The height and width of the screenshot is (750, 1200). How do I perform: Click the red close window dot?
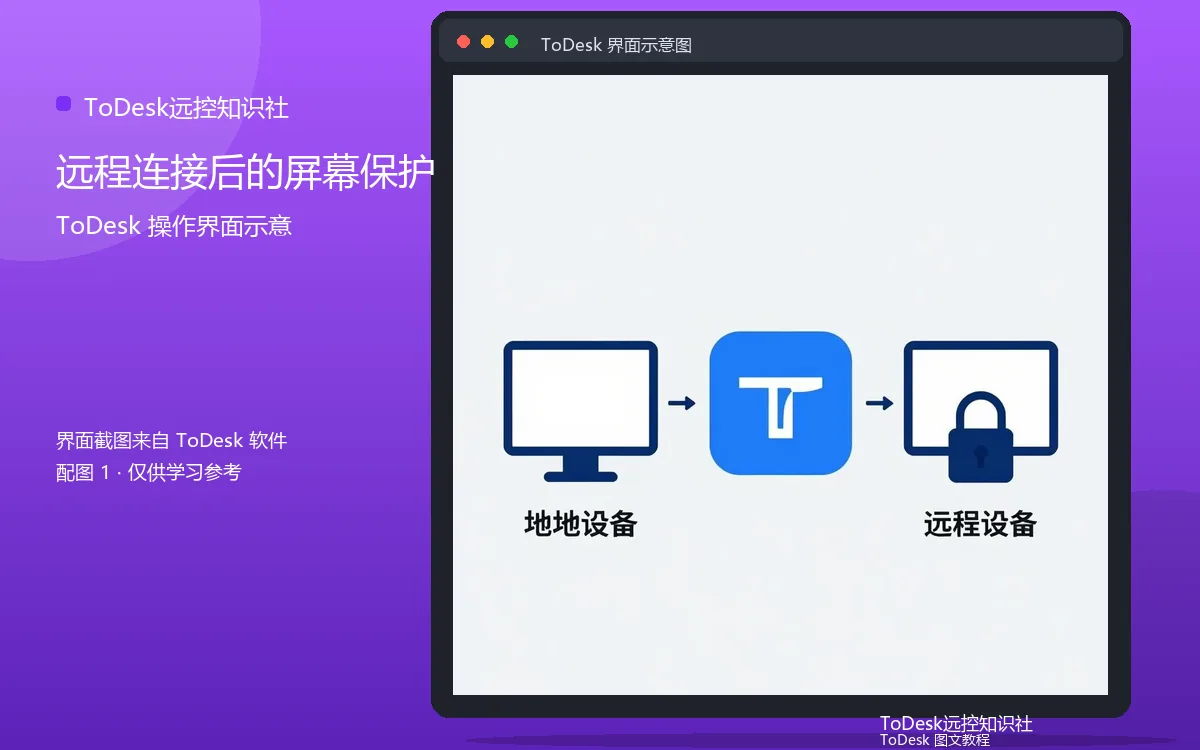[x=463, y=42]
